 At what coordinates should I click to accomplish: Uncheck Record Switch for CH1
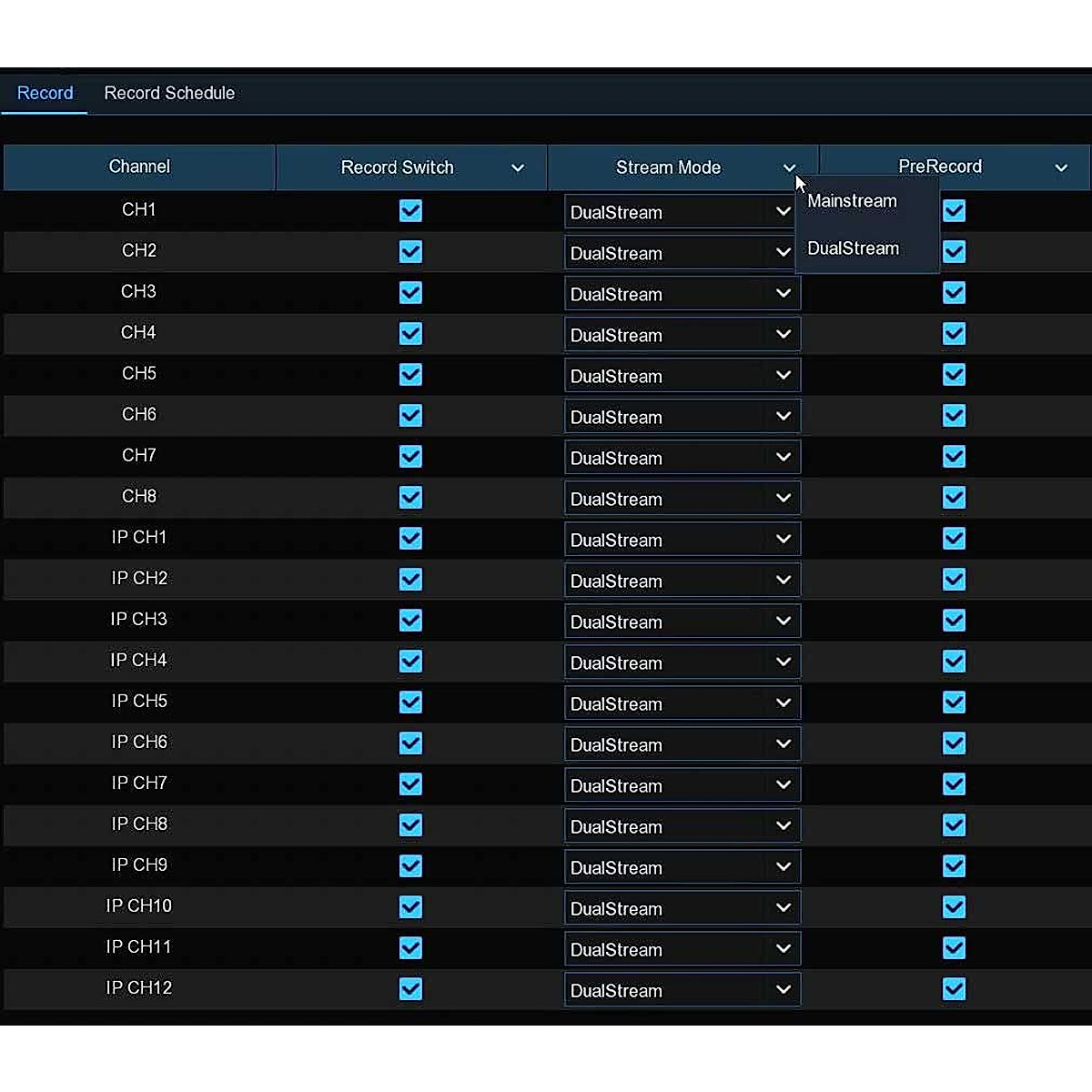(x=410, y=211)
